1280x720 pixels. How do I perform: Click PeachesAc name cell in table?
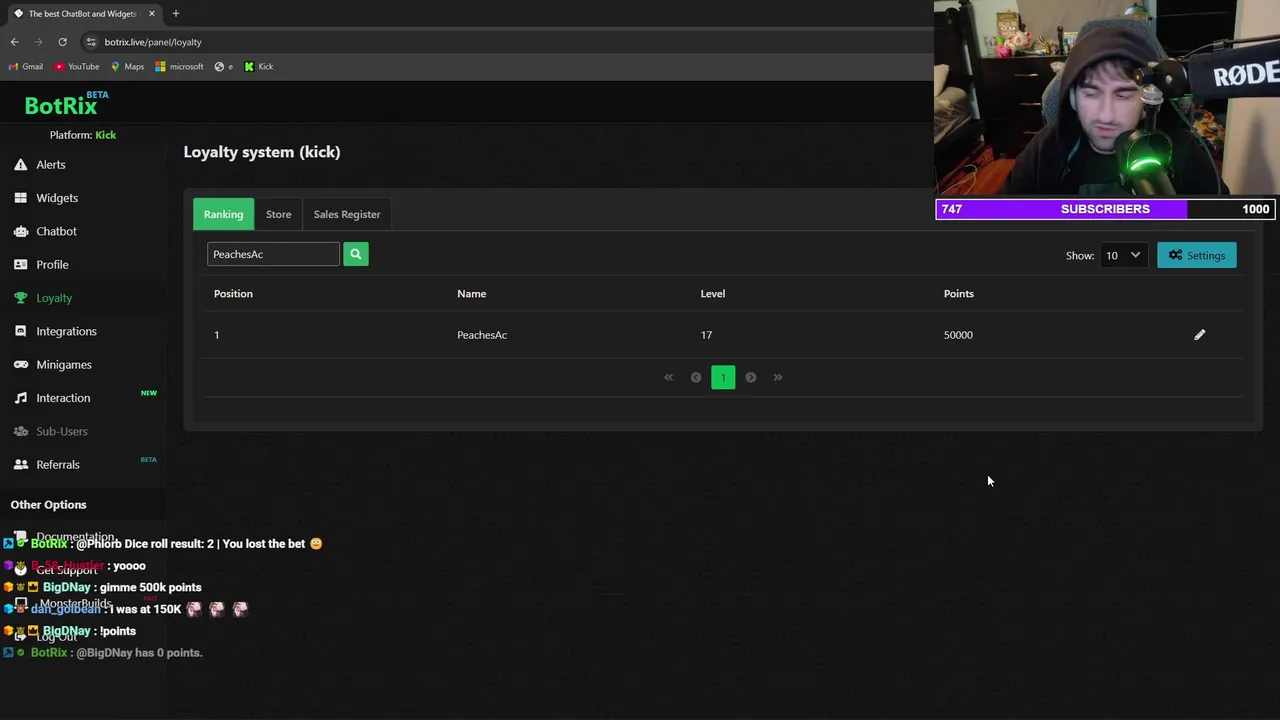pos(482,335)
